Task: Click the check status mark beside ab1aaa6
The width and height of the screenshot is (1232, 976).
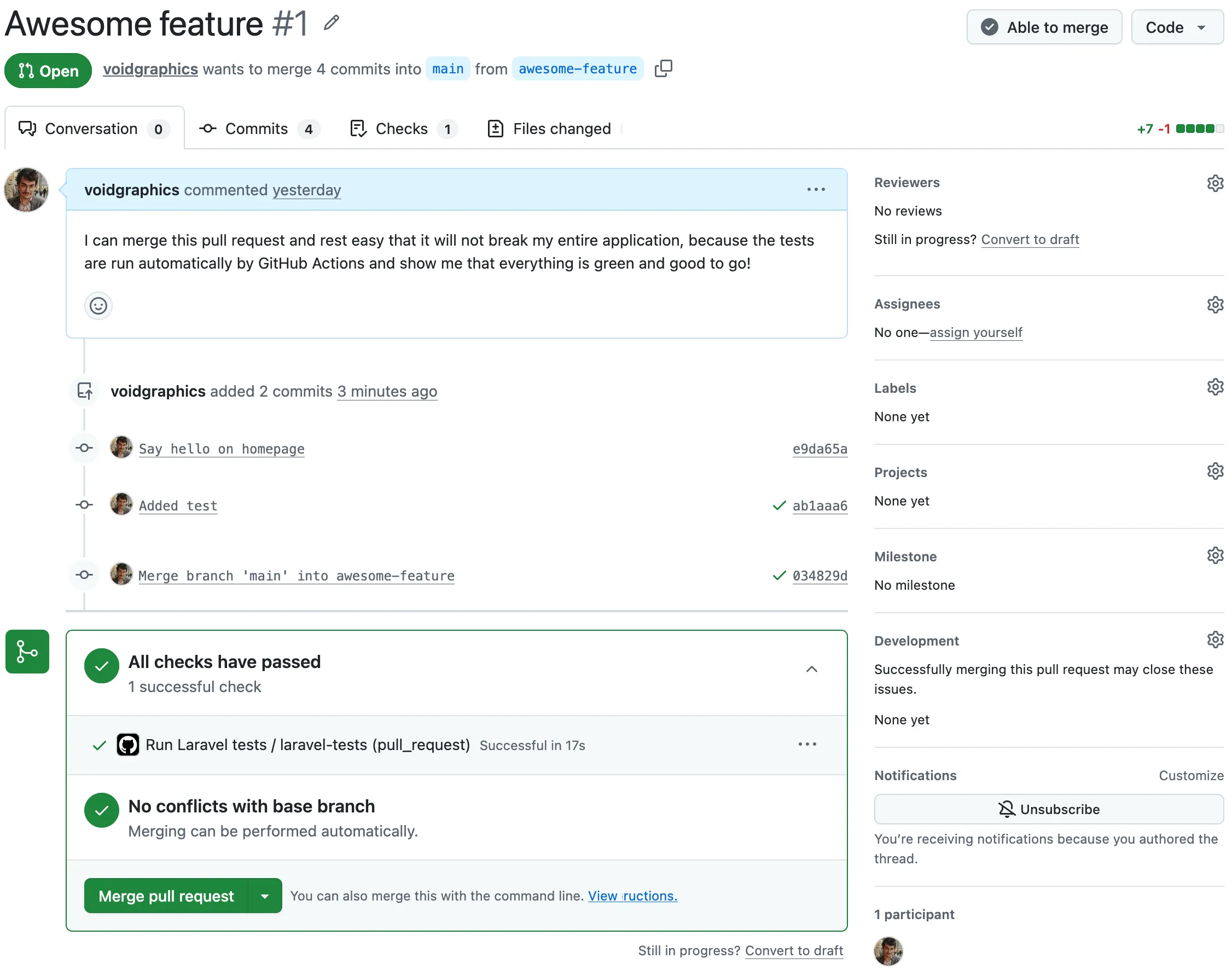Action: click(x=779, y=505)
